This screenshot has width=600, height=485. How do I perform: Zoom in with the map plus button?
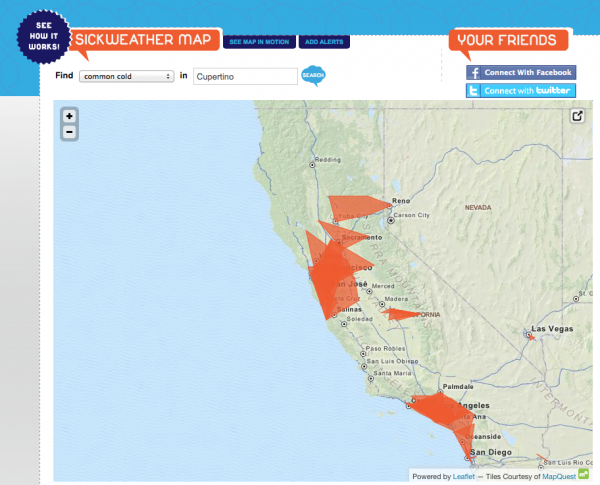pos(69,116)
